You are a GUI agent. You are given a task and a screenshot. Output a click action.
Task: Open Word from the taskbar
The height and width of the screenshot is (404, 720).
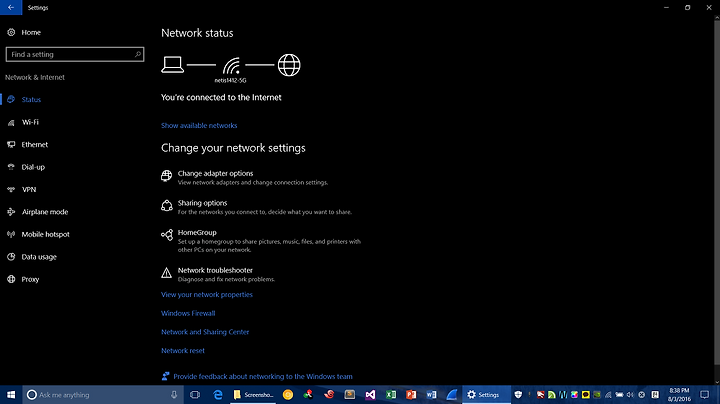click(431, 395)
